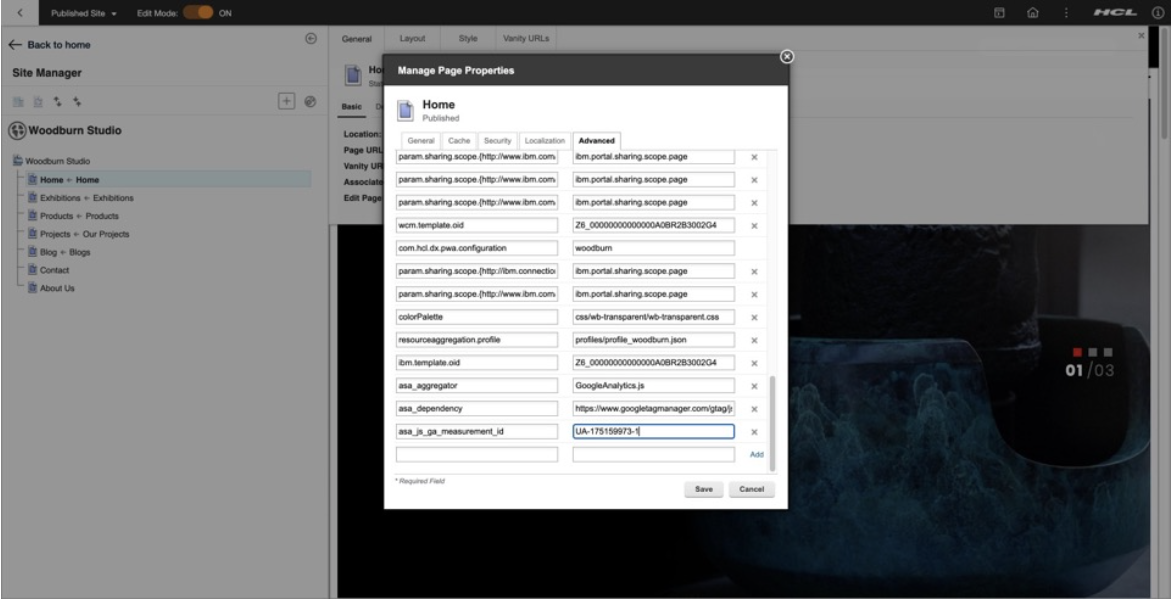1172x600 pixels.
Task: Click the overflow menu dots in the top bar
Action: coord(1067,12)
